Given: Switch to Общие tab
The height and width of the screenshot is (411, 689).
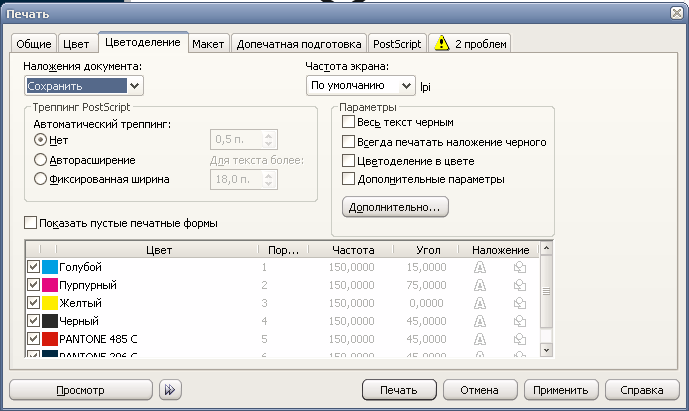Looking at the screenshot, I should click(34, 44).
